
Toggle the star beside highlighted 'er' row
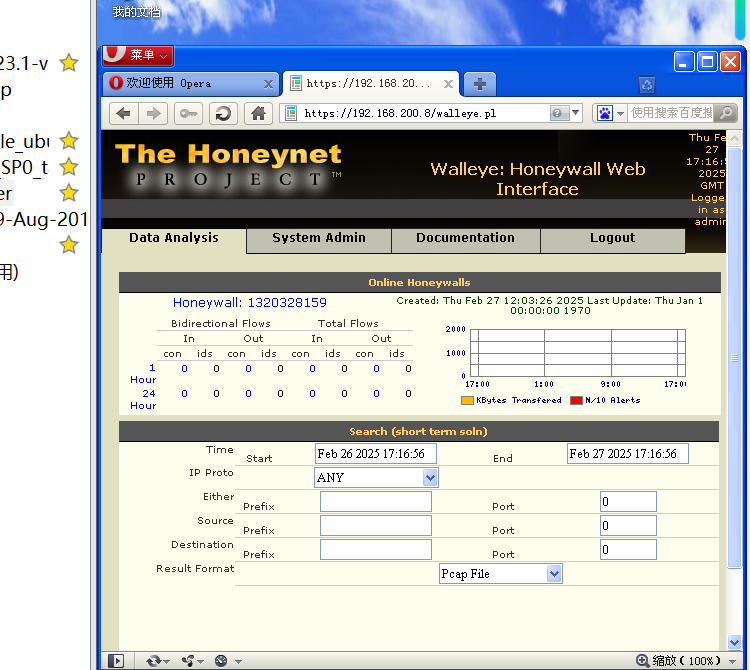coord(69,193)
